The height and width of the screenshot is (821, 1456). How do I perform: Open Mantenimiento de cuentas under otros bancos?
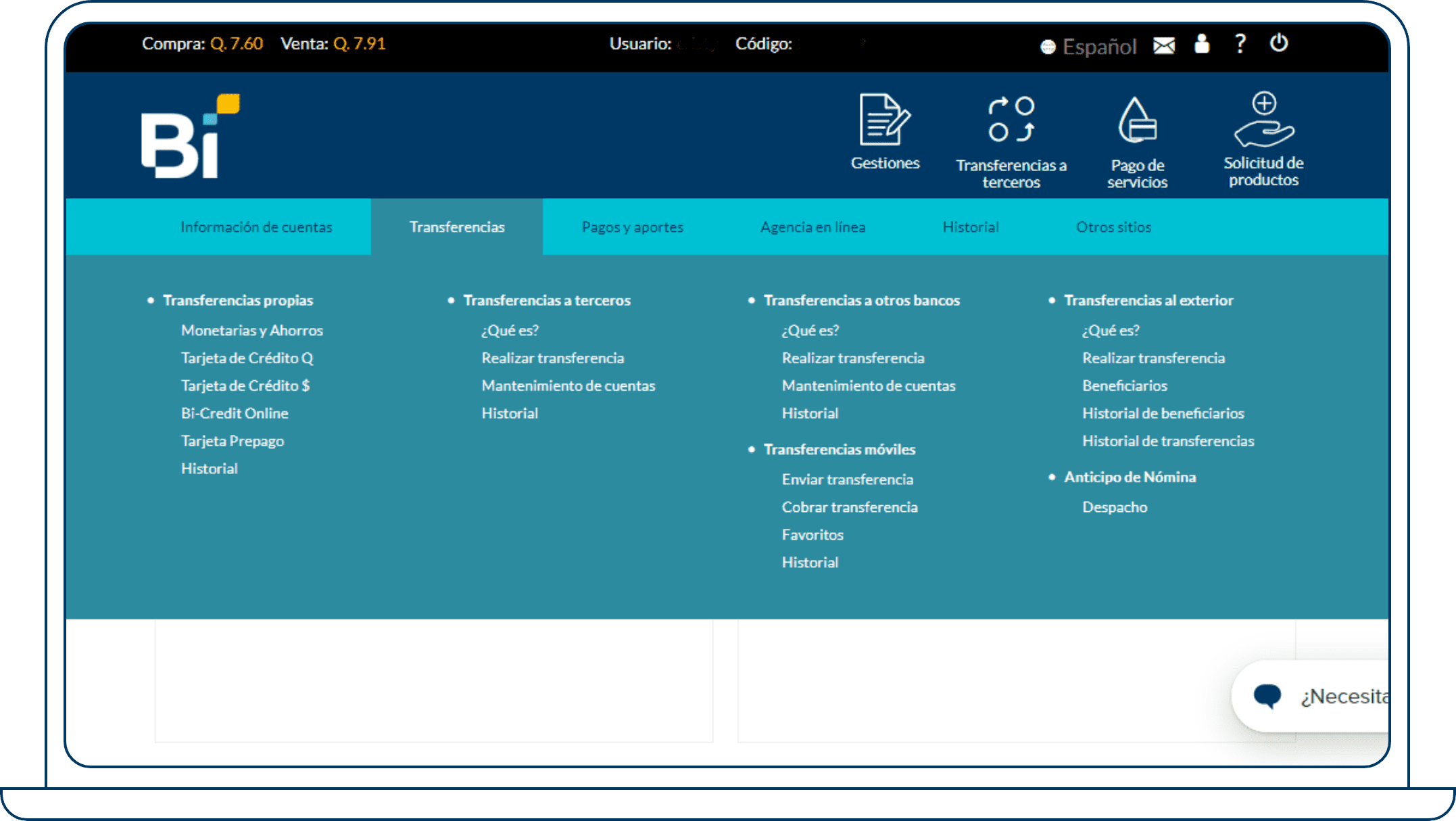869,386
